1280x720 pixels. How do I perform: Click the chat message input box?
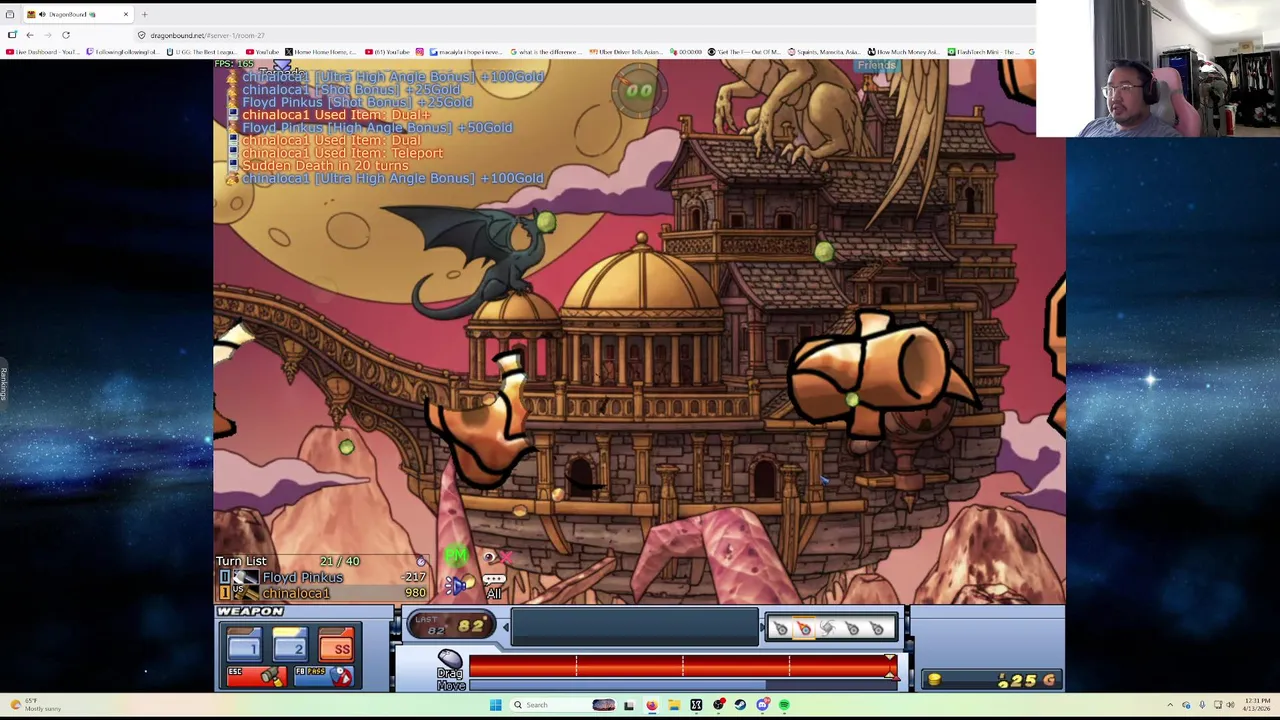coord(635,628)
